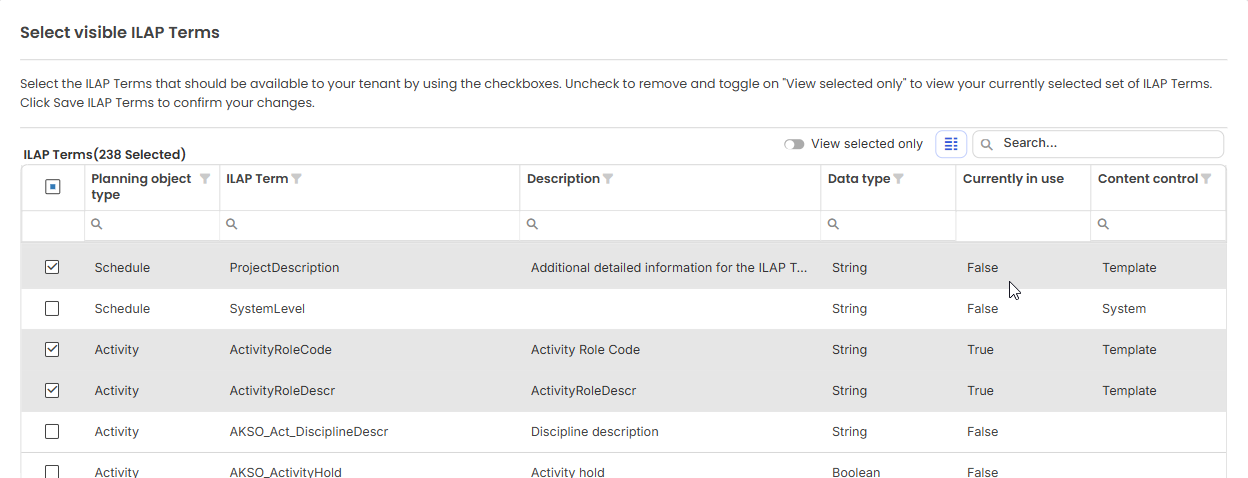
Task: Click the Description column filter input
Action: pos(675,225)
